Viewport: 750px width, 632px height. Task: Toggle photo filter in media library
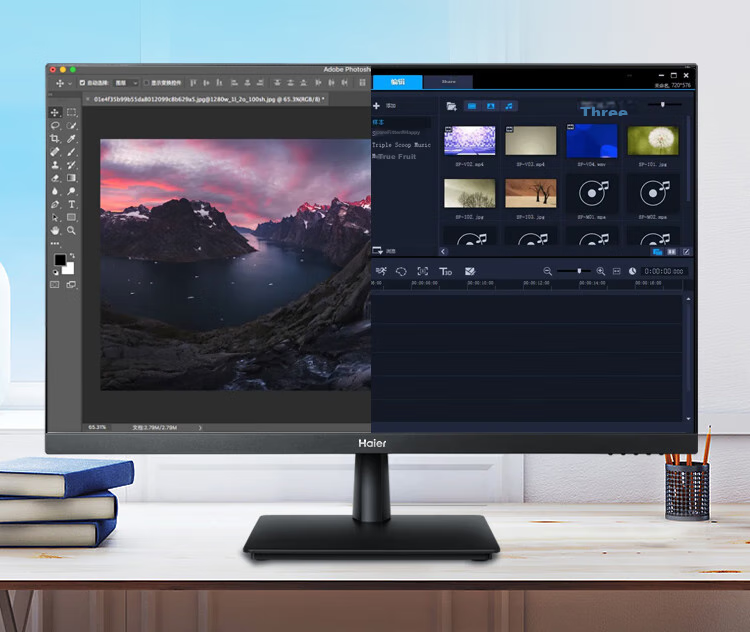pos(490,106)
